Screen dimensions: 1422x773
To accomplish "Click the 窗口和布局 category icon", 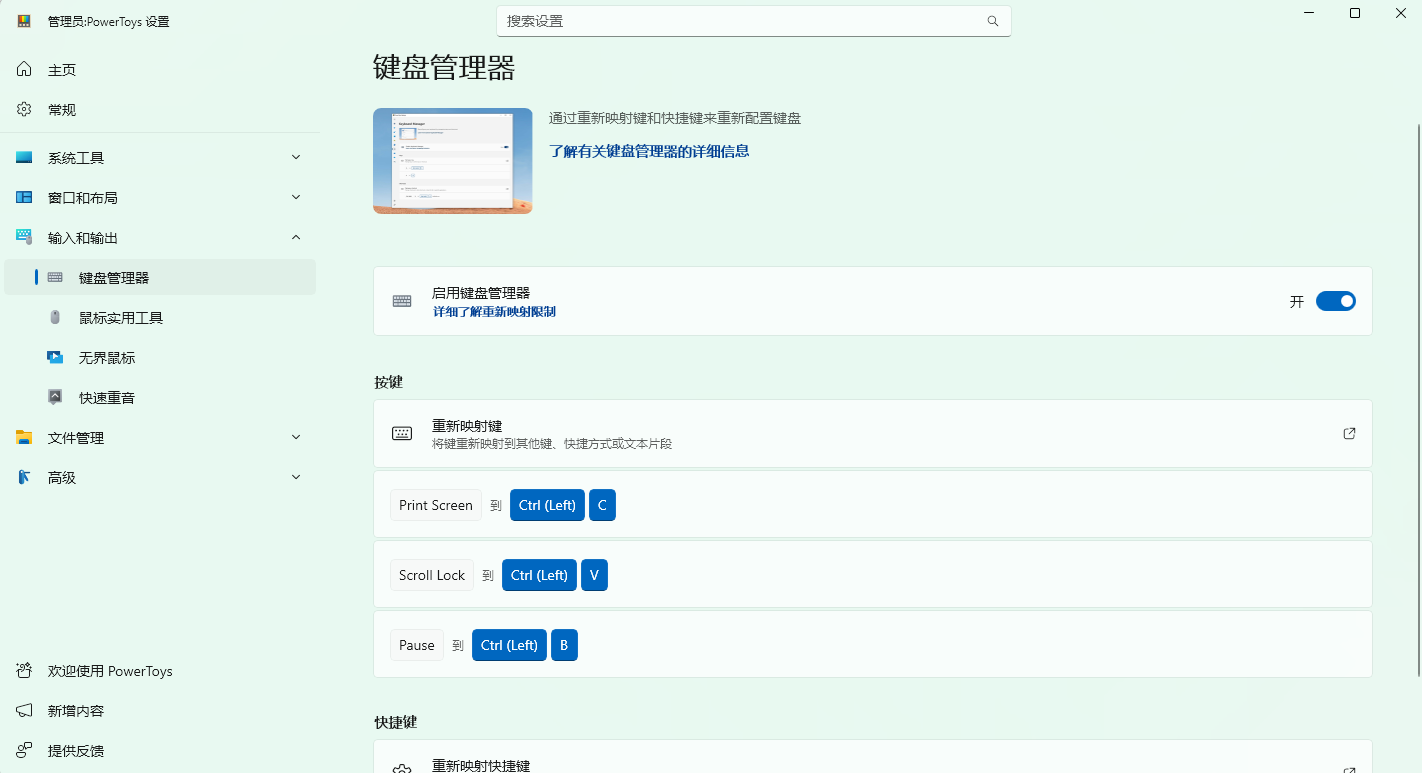I will [x=24, y=198].
